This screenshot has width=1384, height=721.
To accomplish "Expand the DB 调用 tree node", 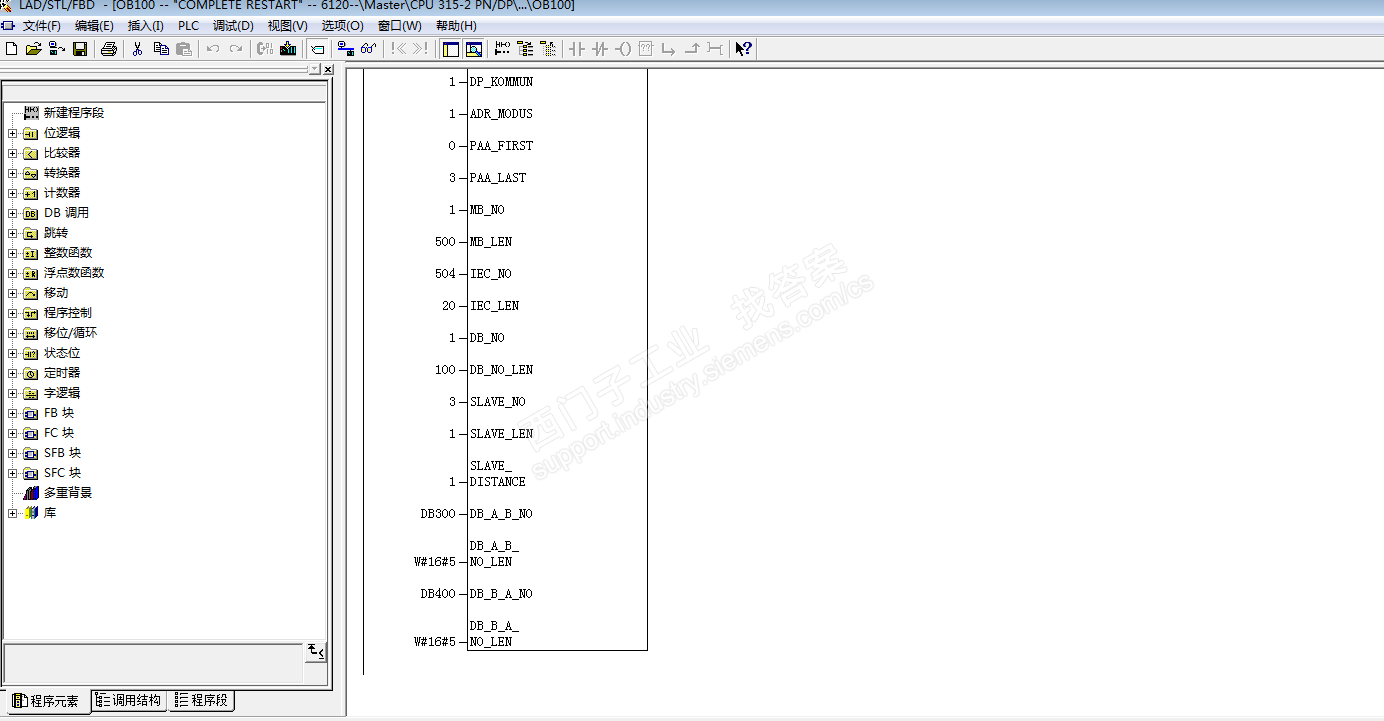I will click(x=12, y=213).
